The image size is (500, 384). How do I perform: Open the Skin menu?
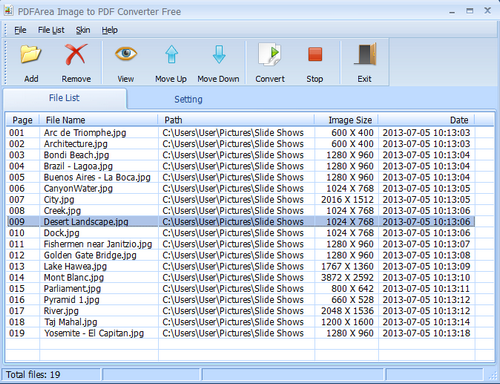coord(83,30)
